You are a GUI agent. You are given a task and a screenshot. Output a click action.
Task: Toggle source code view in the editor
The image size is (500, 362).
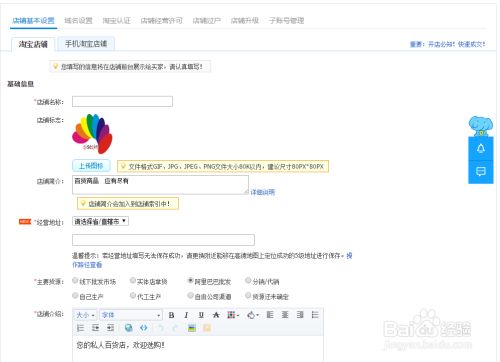(x=144, y=328)
